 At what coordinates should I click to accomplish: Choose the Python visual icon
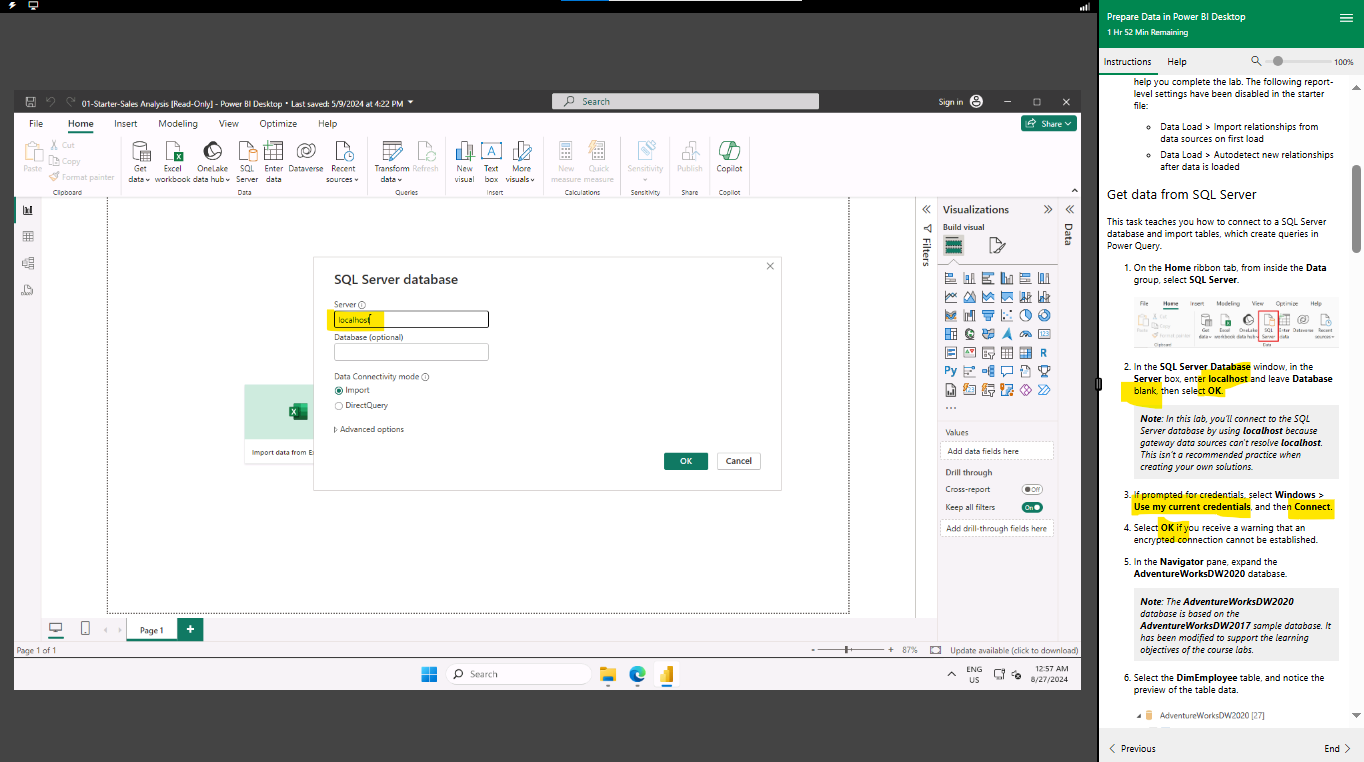click(951, 371)
